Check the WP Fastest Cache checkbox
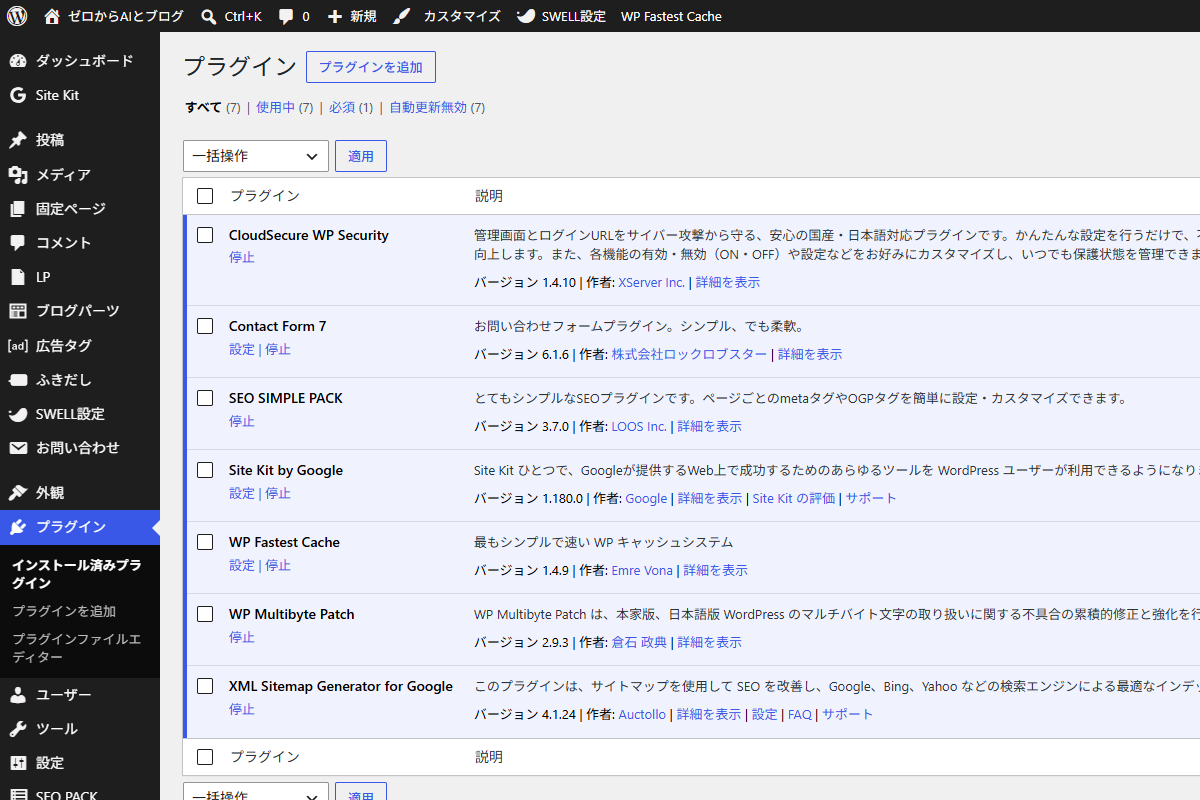This screenshot has width=1200, height=800. [205, 542]
